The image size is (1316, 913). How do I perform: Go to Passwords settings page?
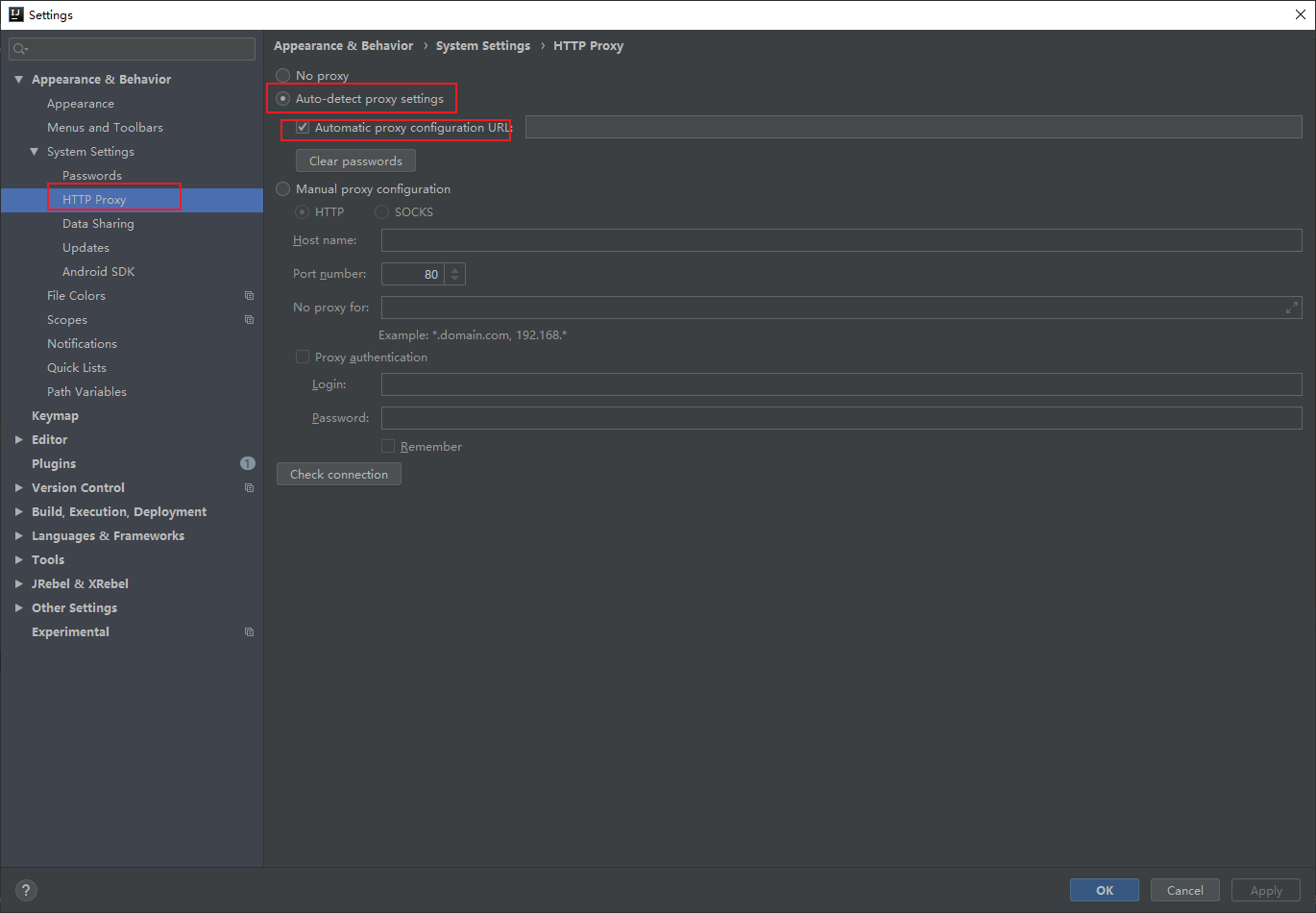point(92,176)
